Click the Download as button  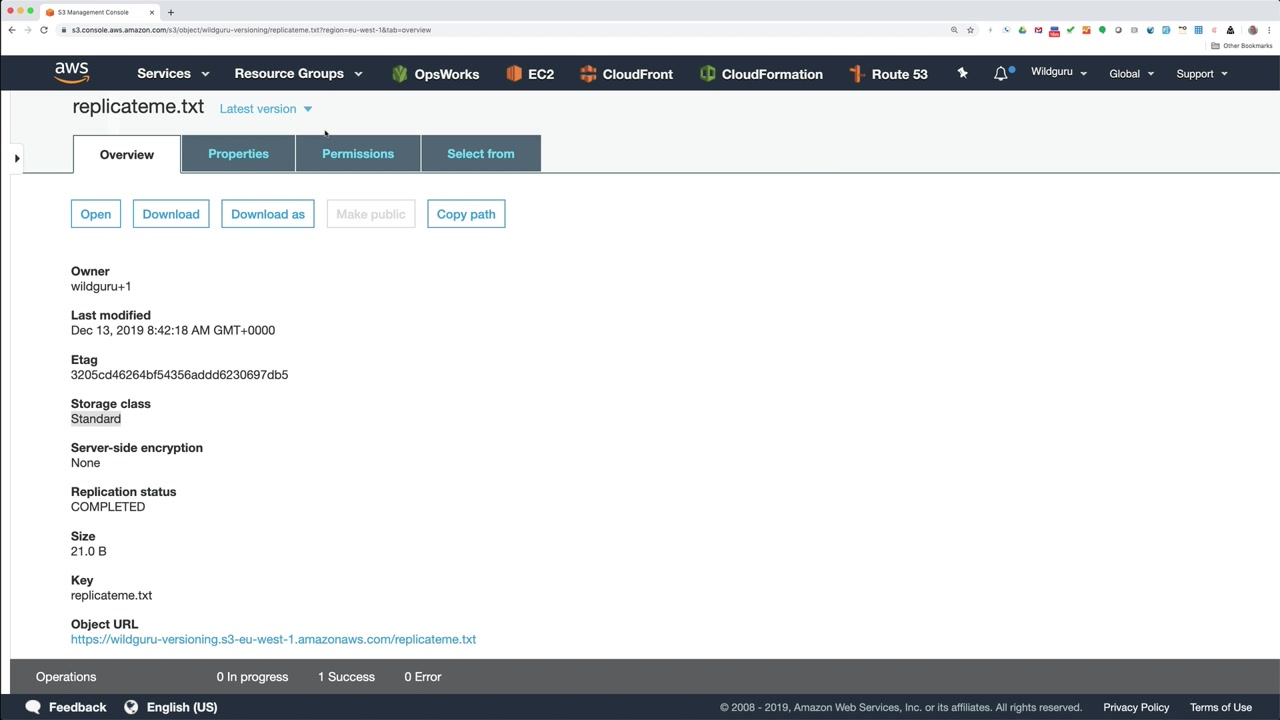268,214
